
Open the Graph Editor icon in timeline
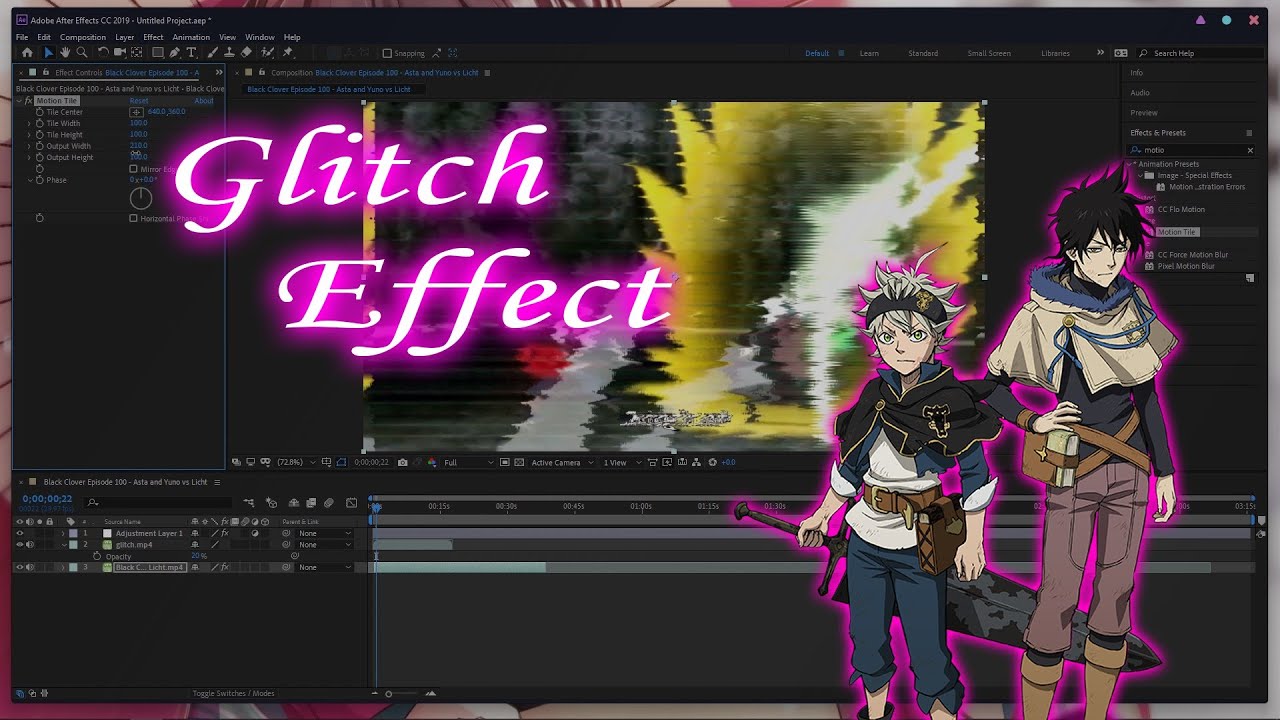point(351,503)
